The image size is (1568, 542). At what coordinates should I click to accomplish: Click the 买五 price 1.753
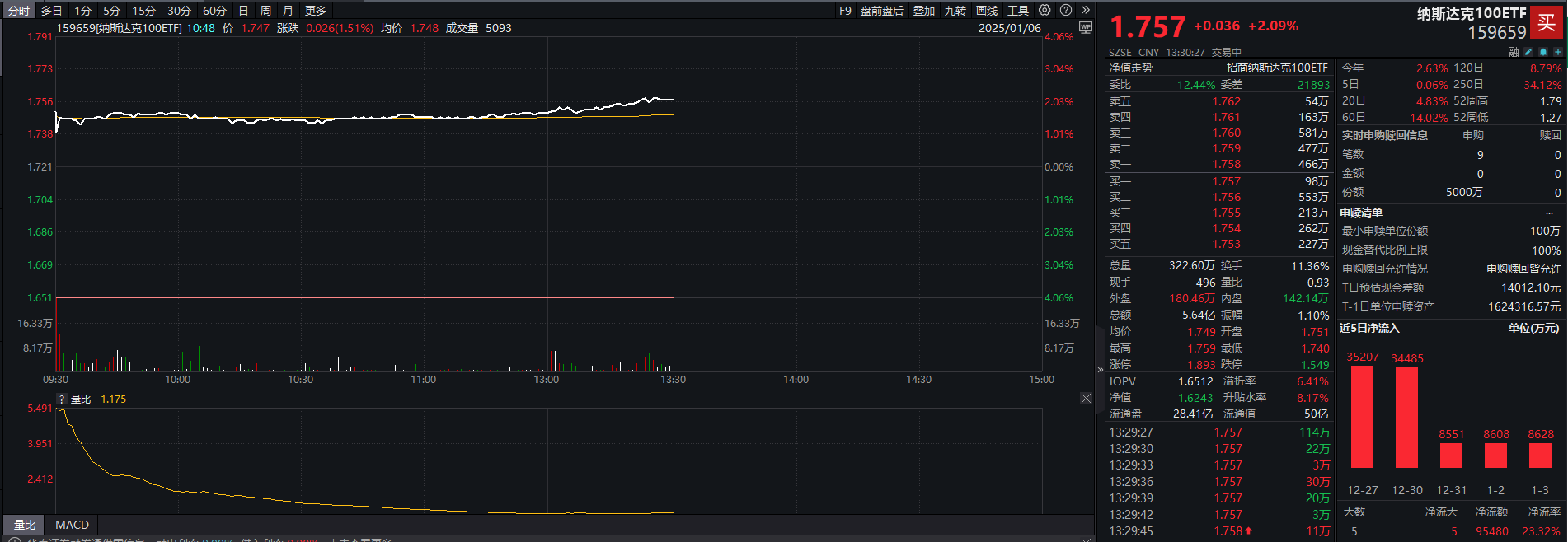click(1227, 244)
